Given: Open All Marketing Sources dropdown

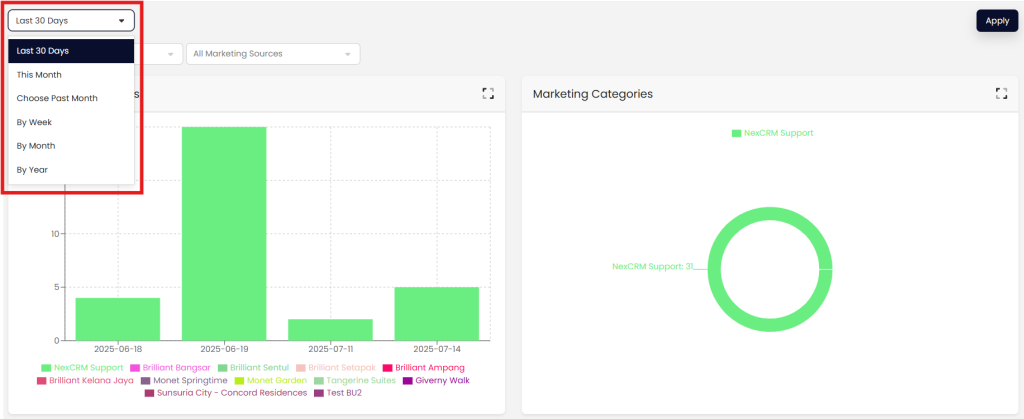Looking at the screenshot, I should click(x=273, y=54).
